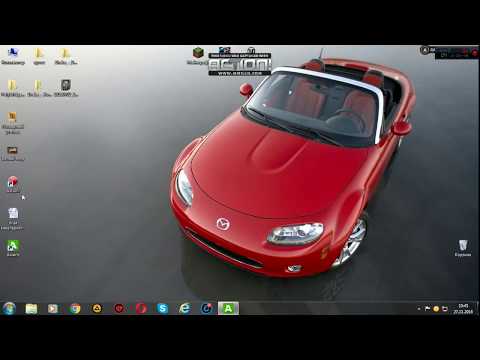480x360 pixels.
Task: Click the Show desktop strip at taskbar end
Action: pos(478,308)
